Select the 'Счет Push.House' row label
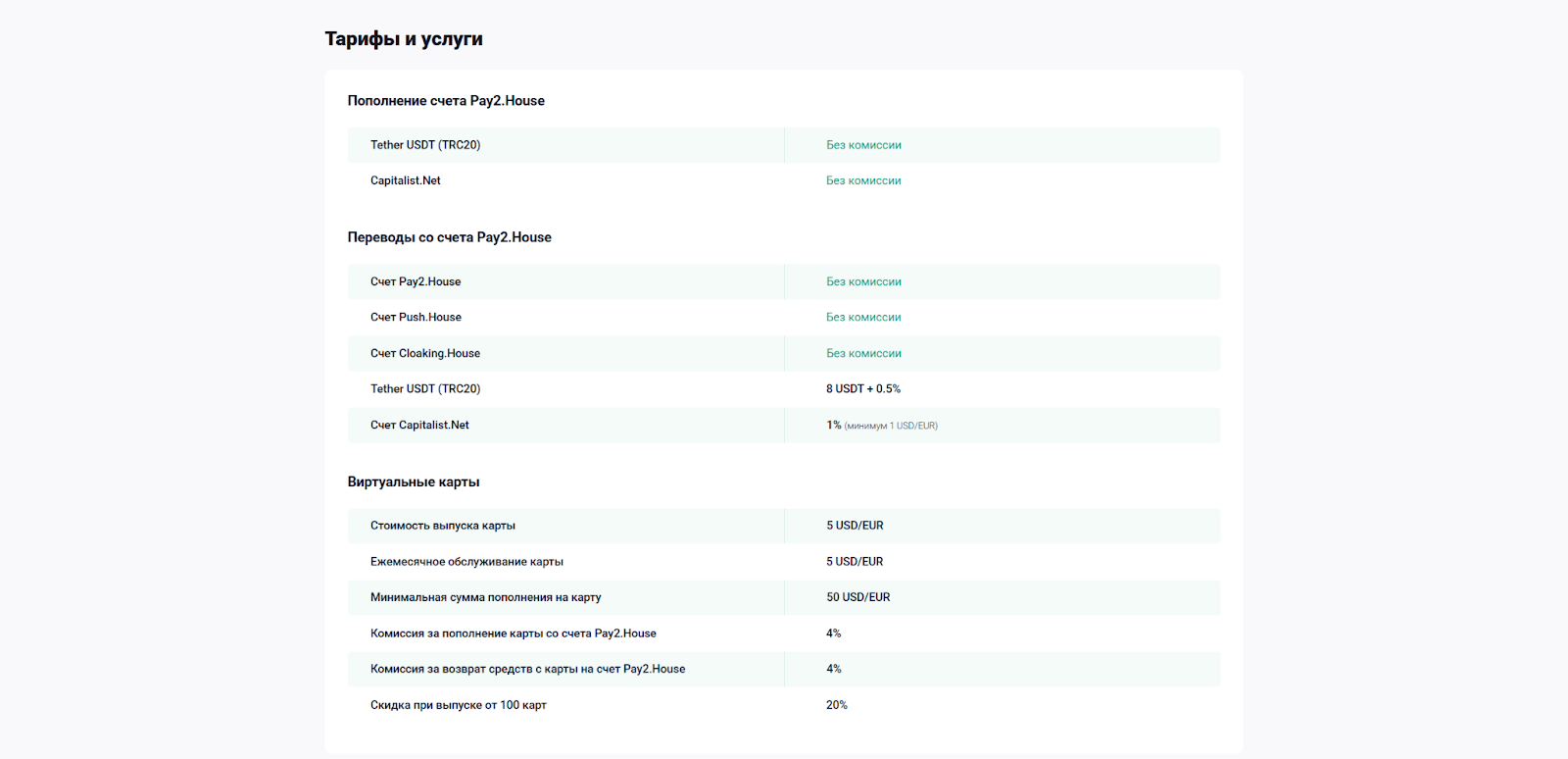 point(416,318)
